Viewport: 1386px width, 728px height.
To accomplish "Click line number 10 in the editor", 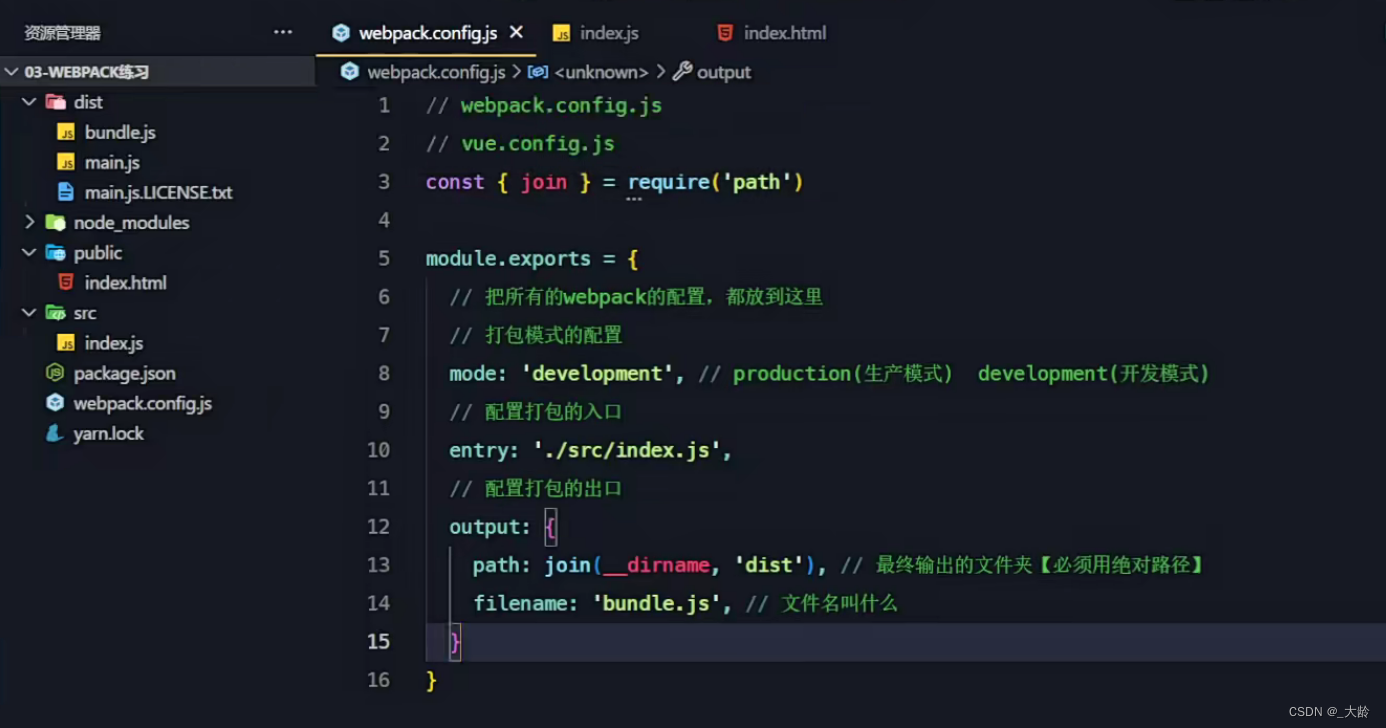I will [x=379, y=450].
